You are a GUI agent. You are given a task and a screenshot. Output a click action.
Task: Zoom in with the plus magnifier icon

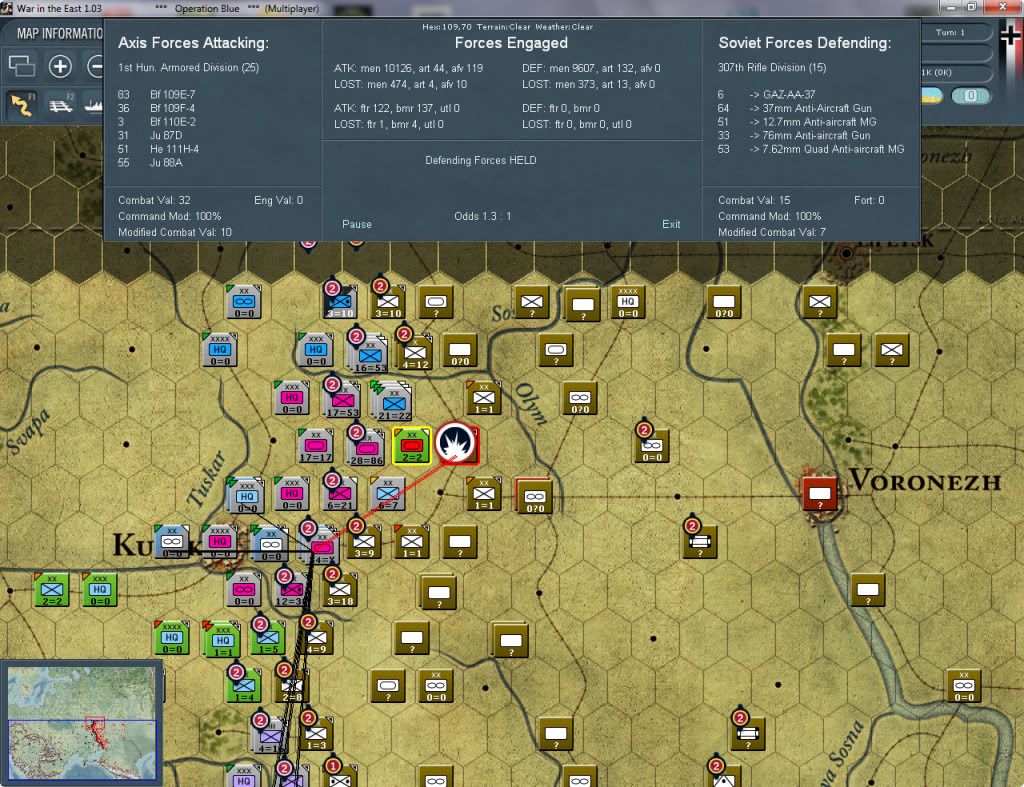click(60, 66)
